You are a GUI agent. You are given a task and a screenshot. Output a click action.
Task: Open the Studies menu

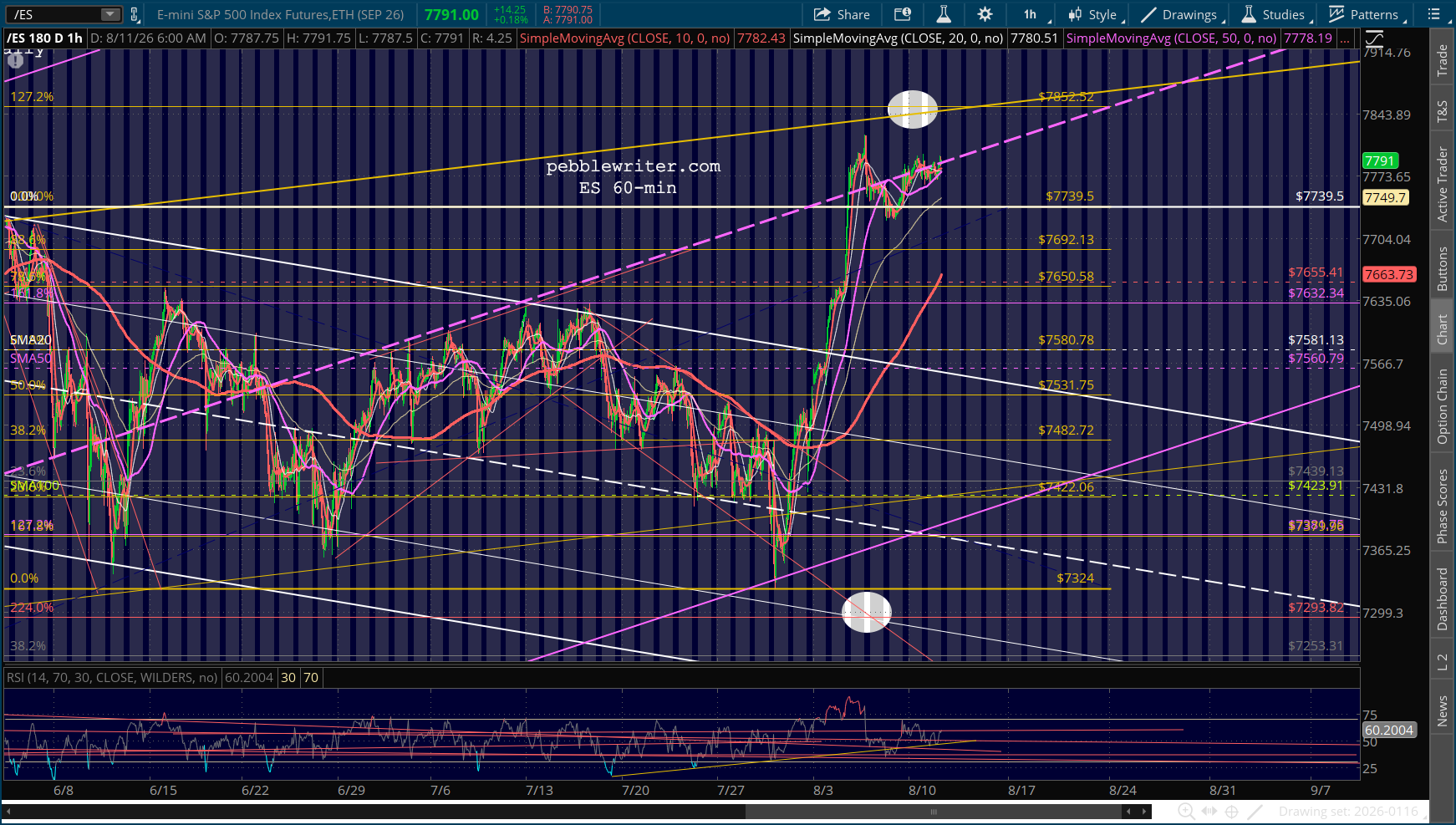(1276, 14)
